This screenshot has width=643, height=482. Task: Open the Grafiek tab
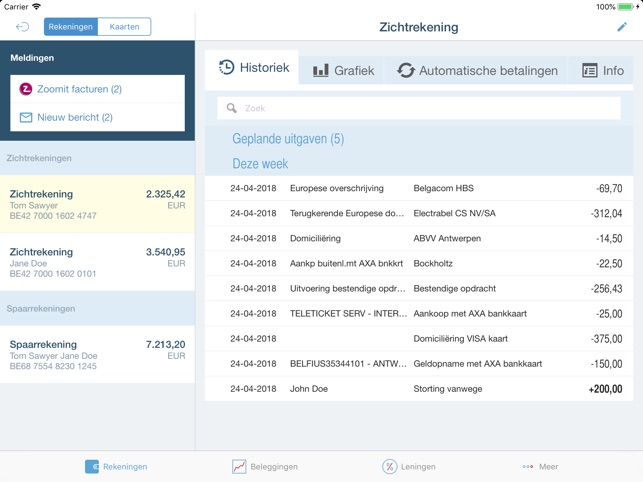pyautogui.click(x=343, y=70)
